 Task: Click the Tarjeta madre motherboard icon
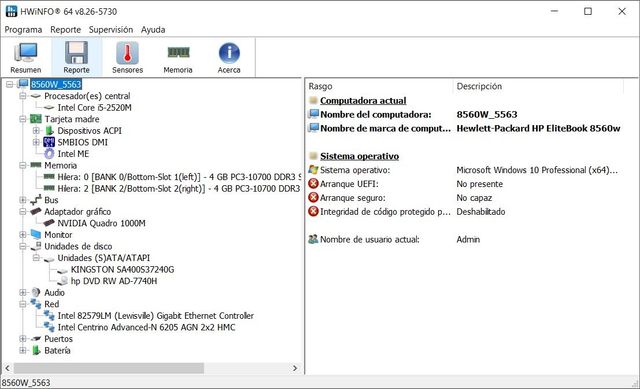36,119
